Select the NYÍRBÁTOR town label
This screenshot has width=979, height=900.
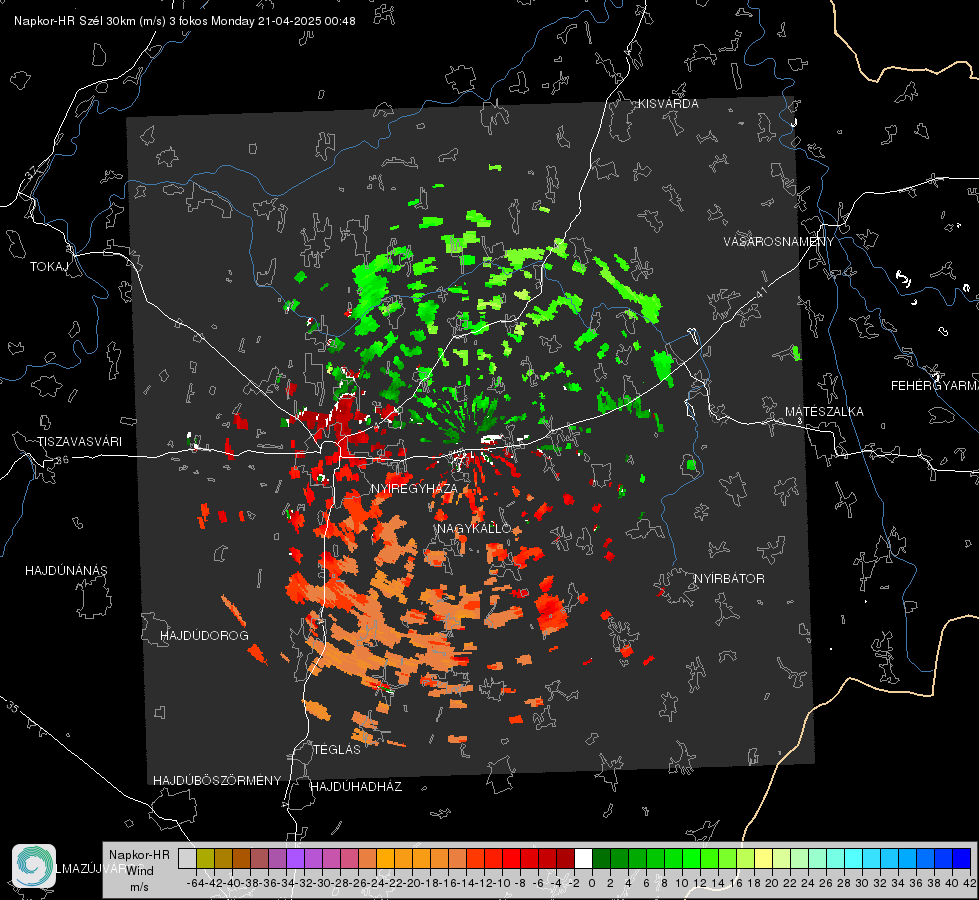point(729,578)
